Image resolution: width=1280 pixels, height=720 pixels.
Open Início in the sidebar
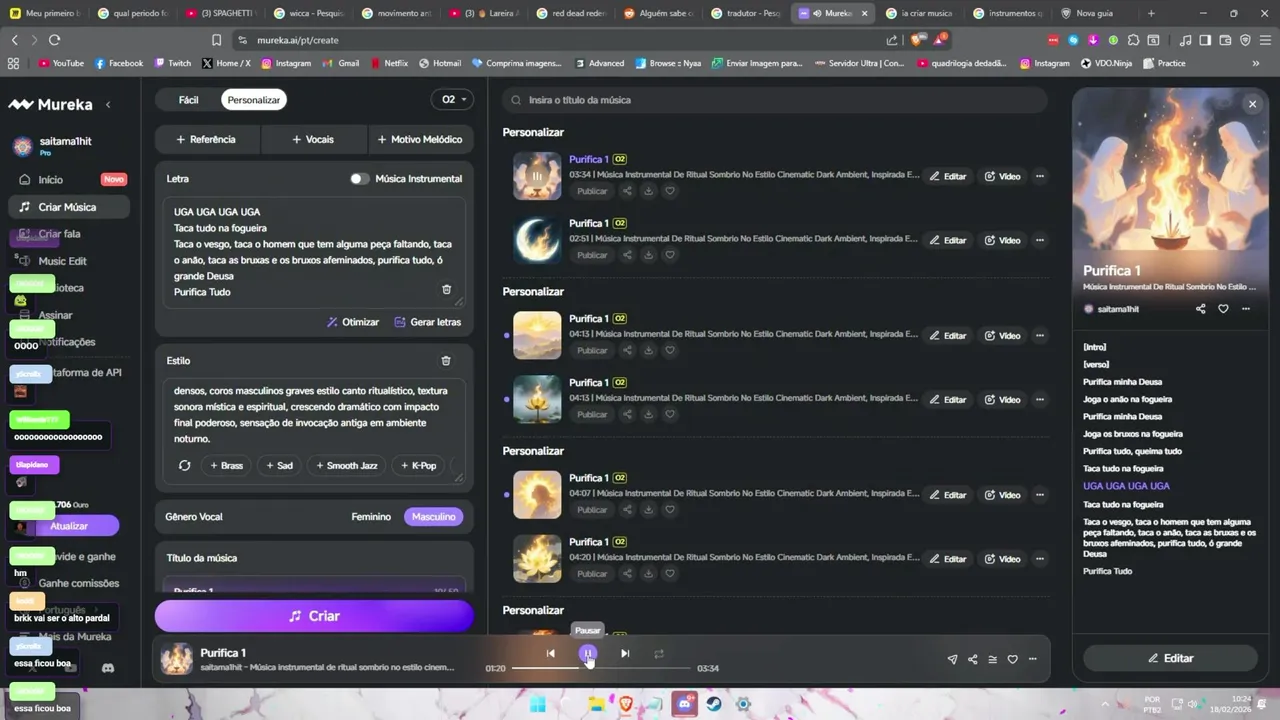pyautogui.click(x=68, y=180)
